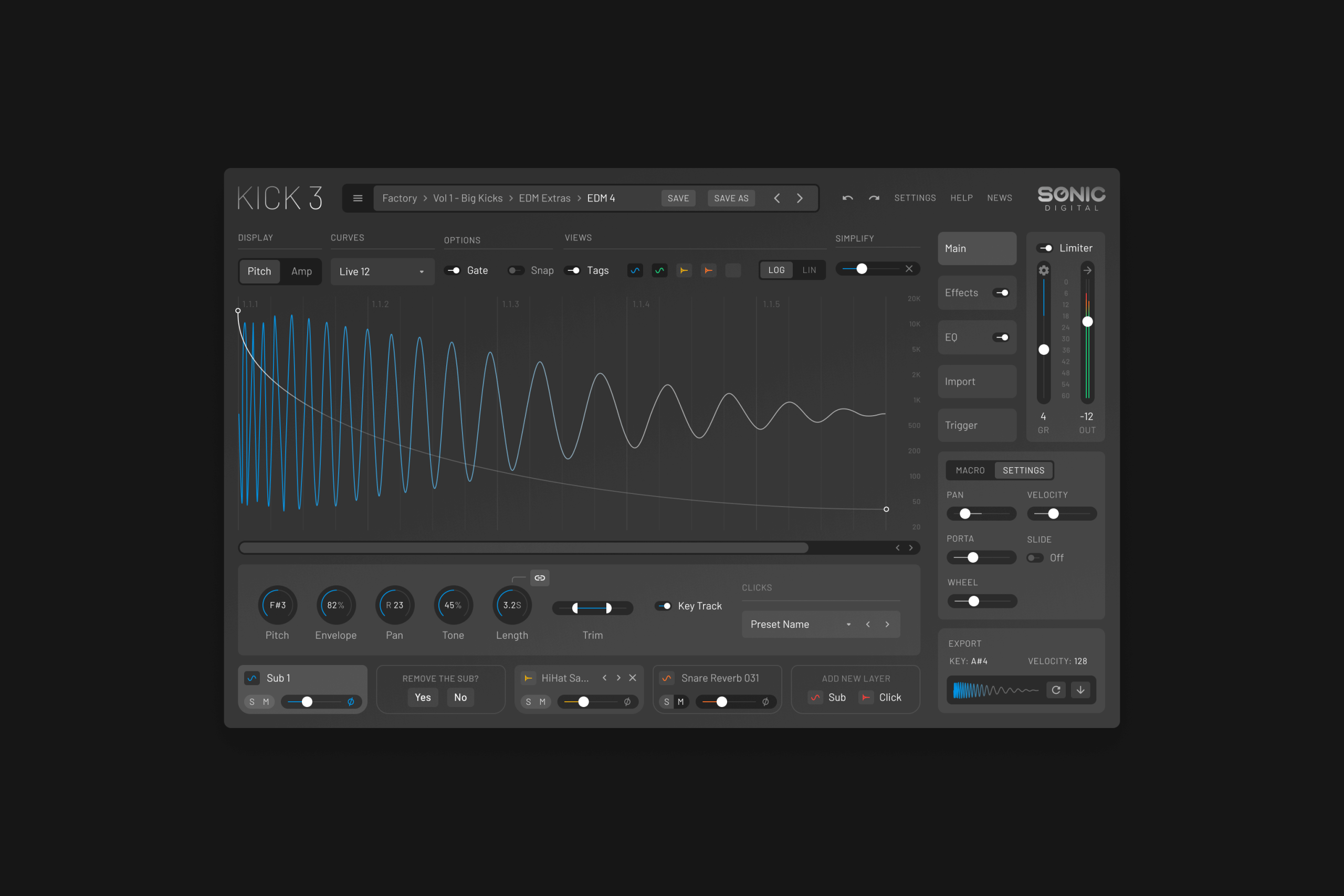
Task: Open the Live 12 curves dropdown
Action: click(x=382, y=272)
